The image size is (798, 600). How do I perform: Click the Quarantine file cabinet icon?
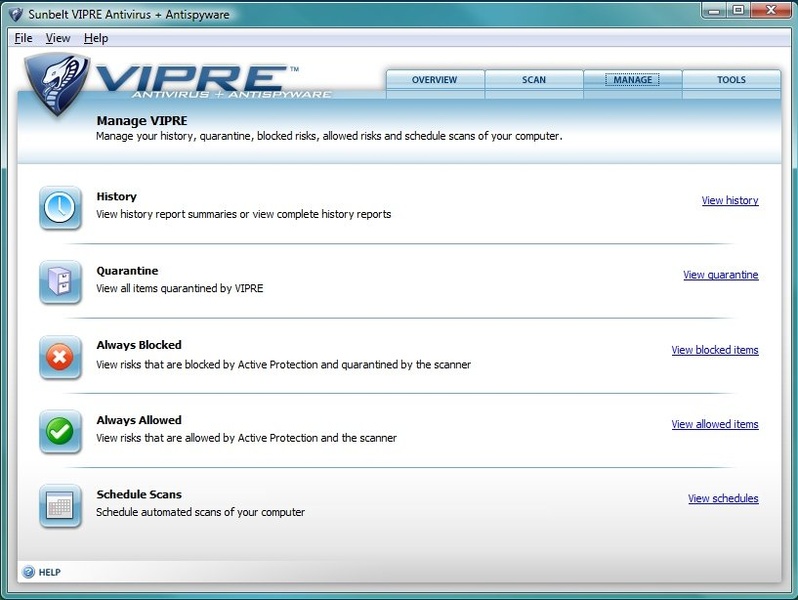point(60,281)
